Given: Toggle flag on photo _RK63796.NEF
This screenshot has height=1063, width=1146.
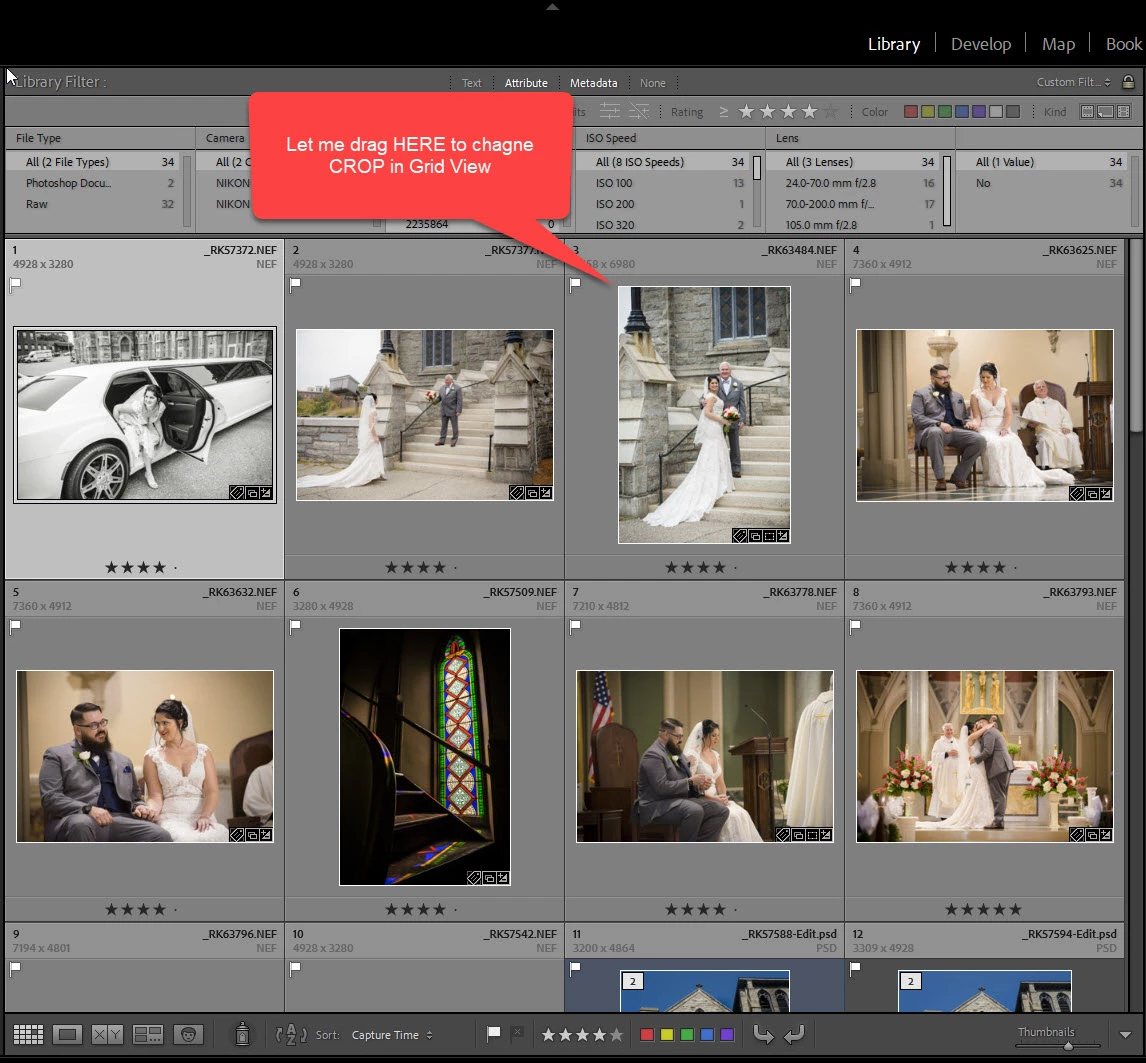Looking at the screenshot, I should click(15, 969).
